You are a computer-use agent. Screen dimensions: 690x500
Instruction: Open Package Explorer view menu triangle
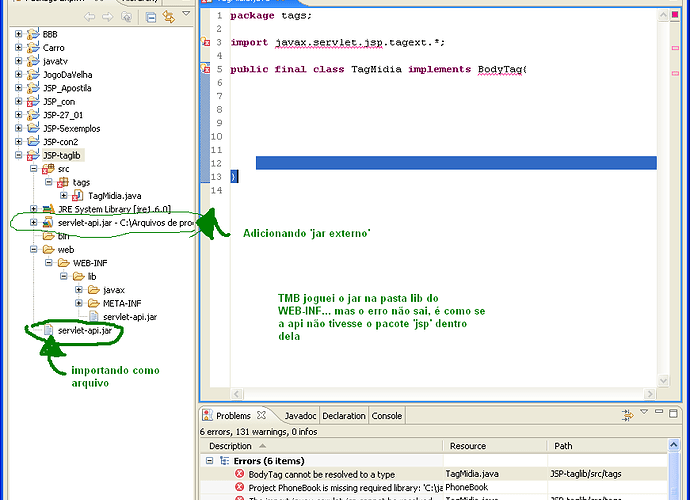(186, 14)
